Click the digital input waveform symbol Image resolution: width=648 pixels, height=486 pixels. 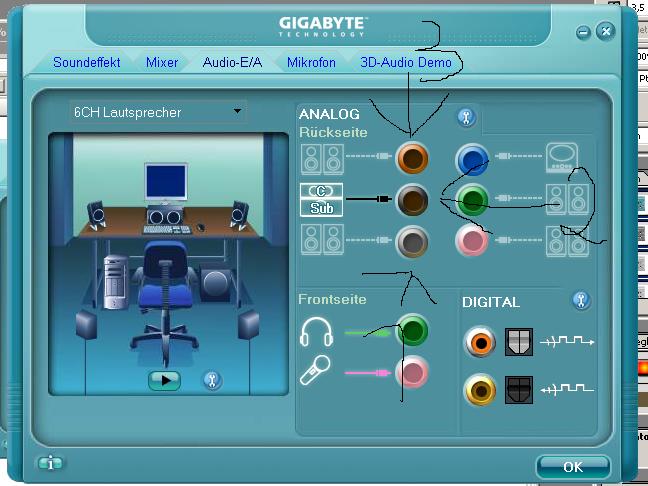pyautogui.click(x=567, y=389)
